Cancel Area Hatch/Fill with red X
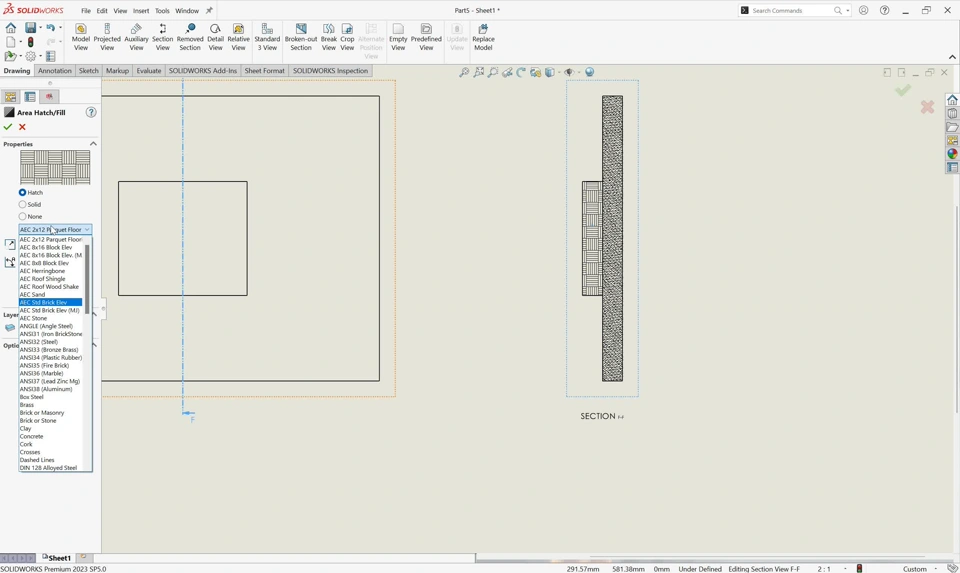The image size is (960, 573). 22,127
